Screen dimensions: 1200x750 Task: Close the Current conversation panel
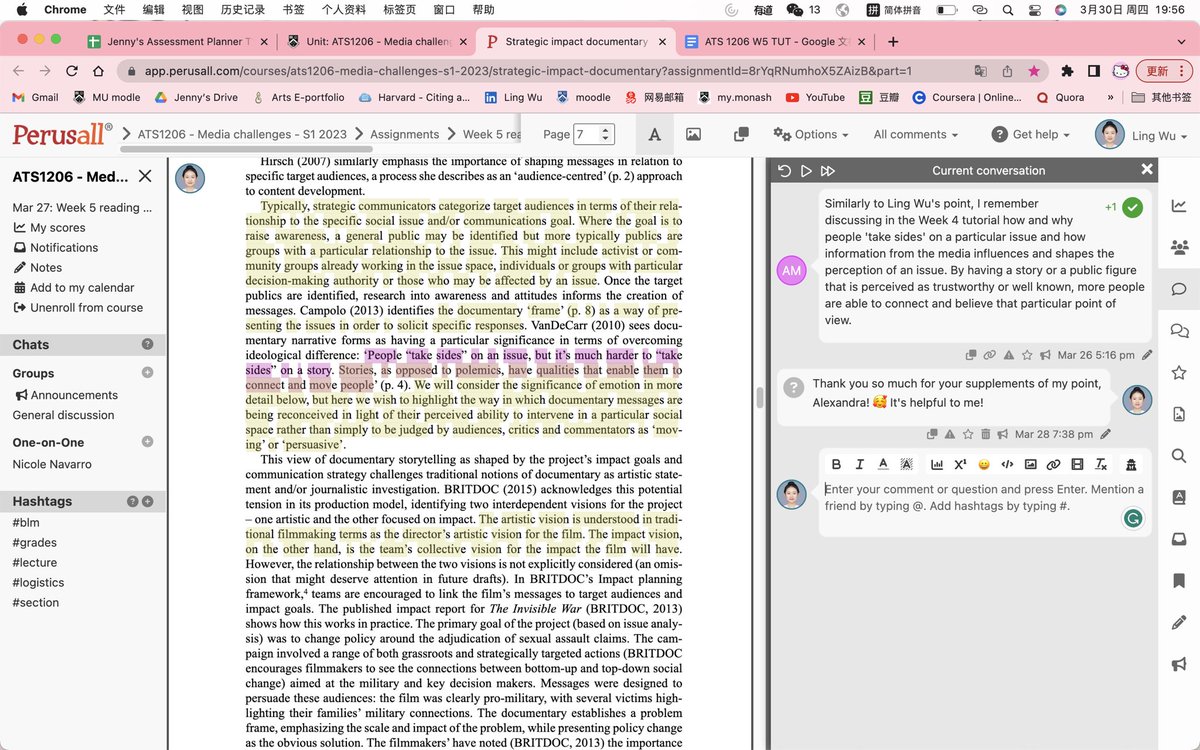(1147, 170)
